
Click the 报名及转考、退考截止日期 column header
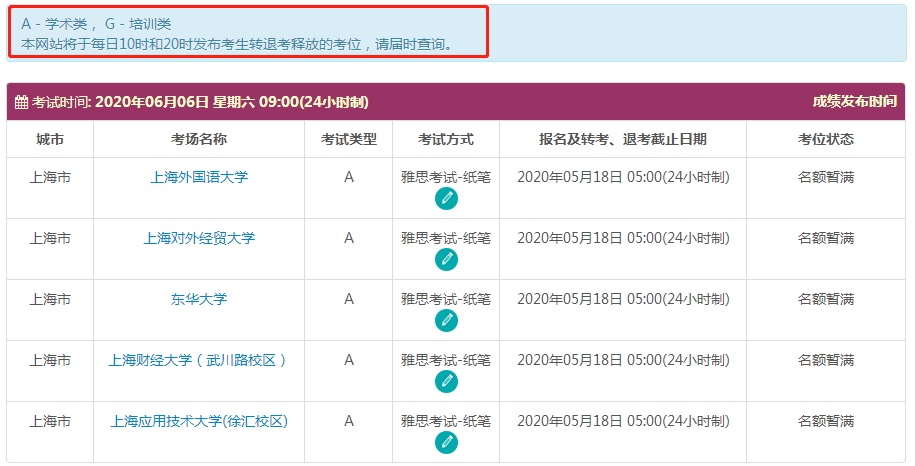623,139
